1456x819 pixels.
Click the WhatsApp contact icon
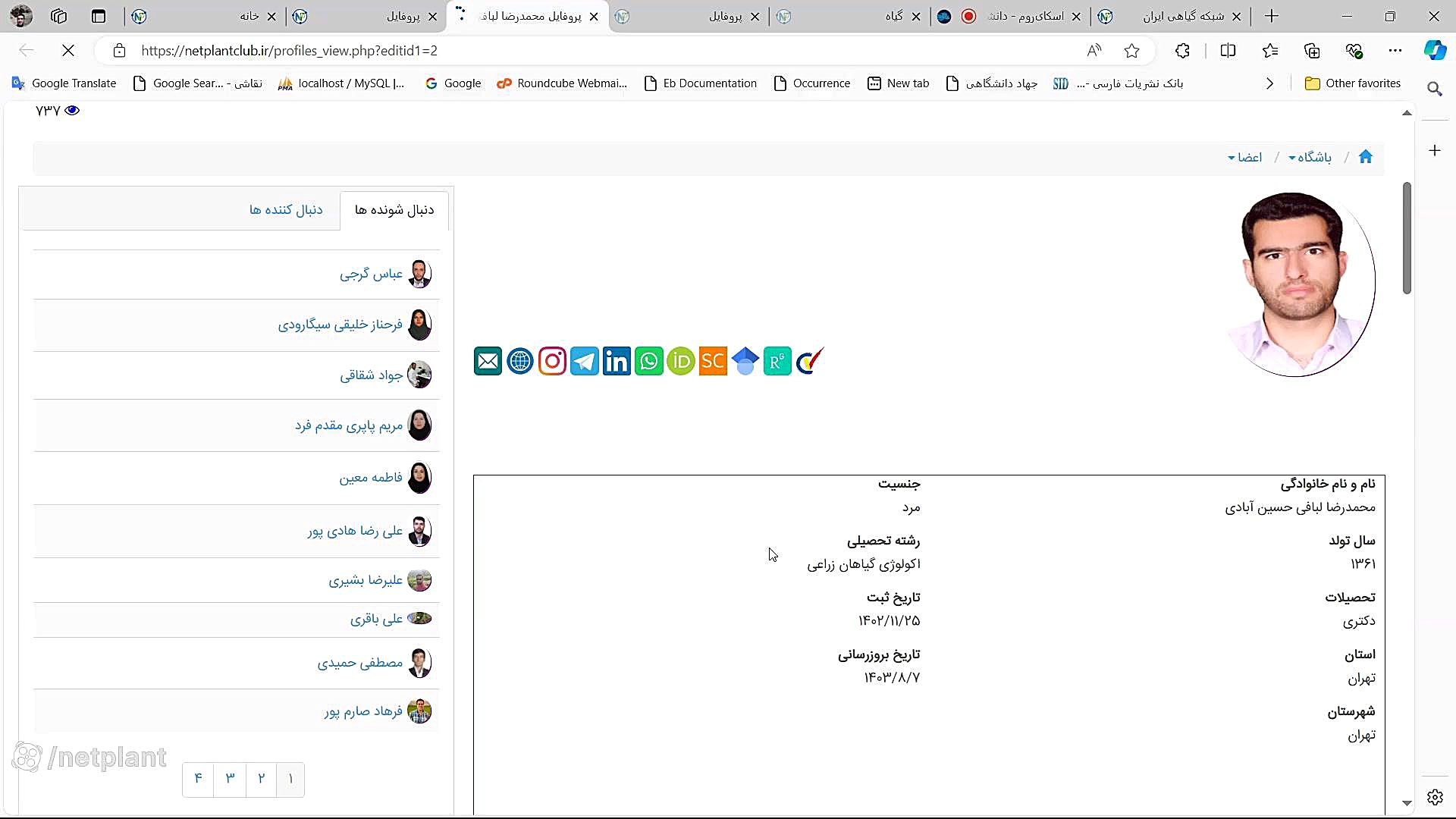(x=649, y=362)
